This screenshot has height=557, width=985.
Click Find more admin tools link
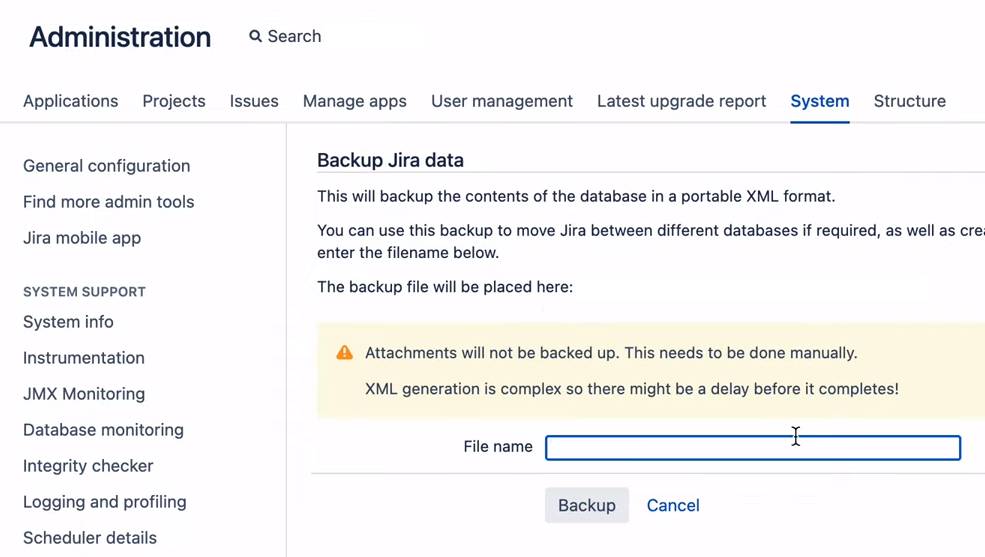point(109,202)
